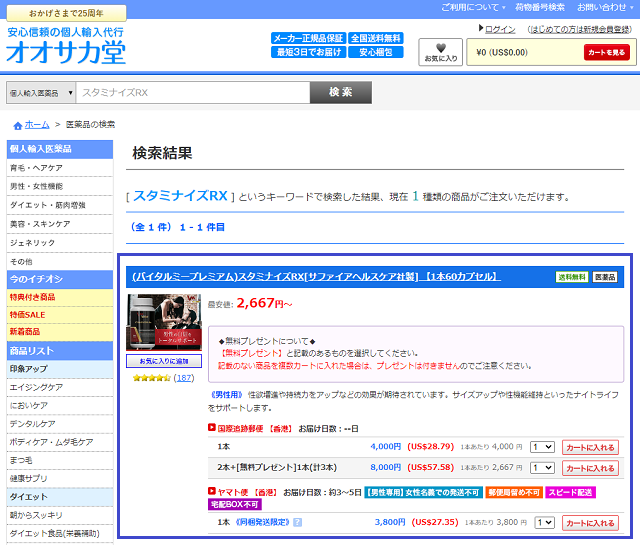Select ジェネリック category

60,243
